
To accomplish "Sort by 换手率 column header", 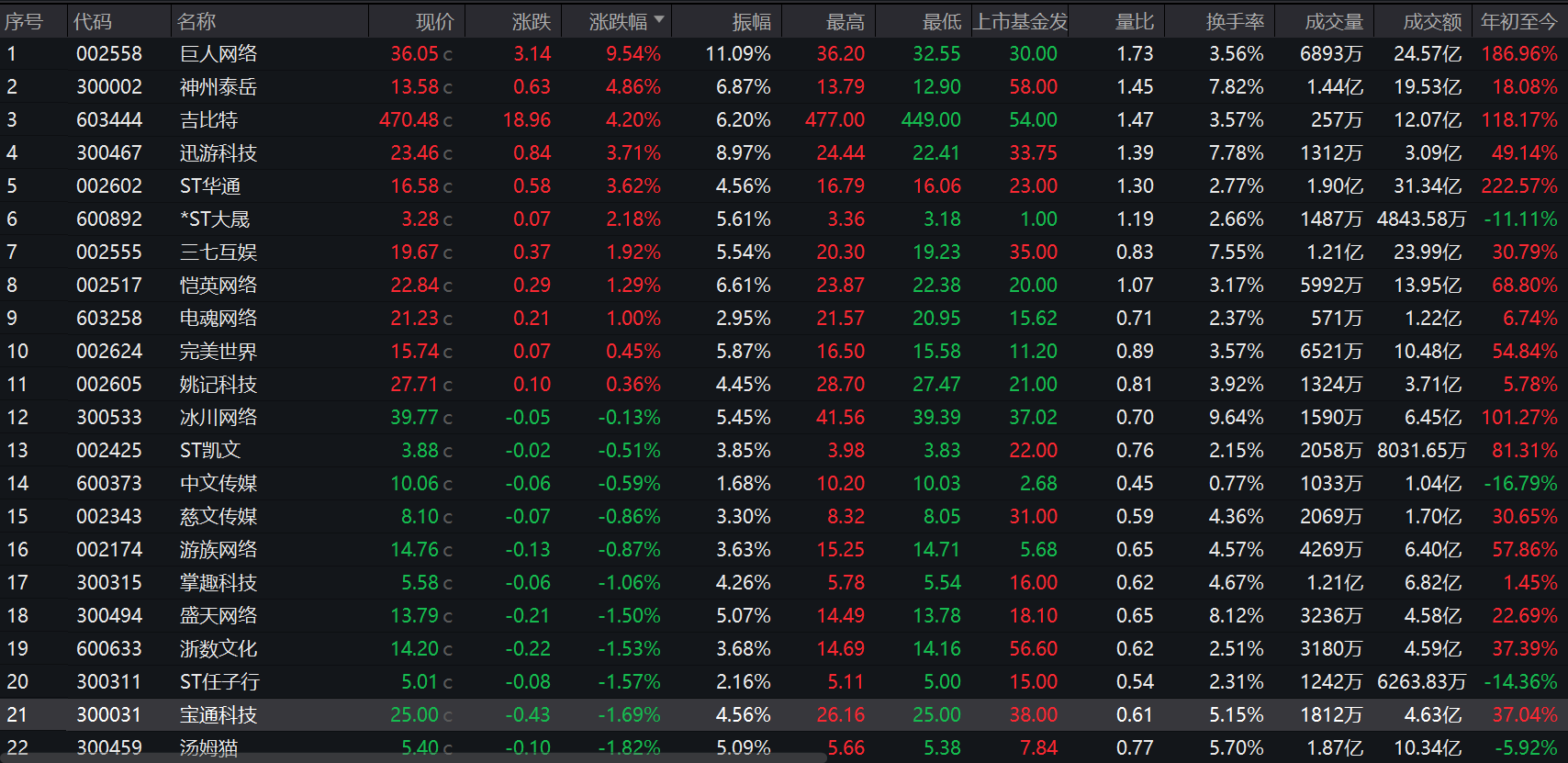I will coord(1234,21).
